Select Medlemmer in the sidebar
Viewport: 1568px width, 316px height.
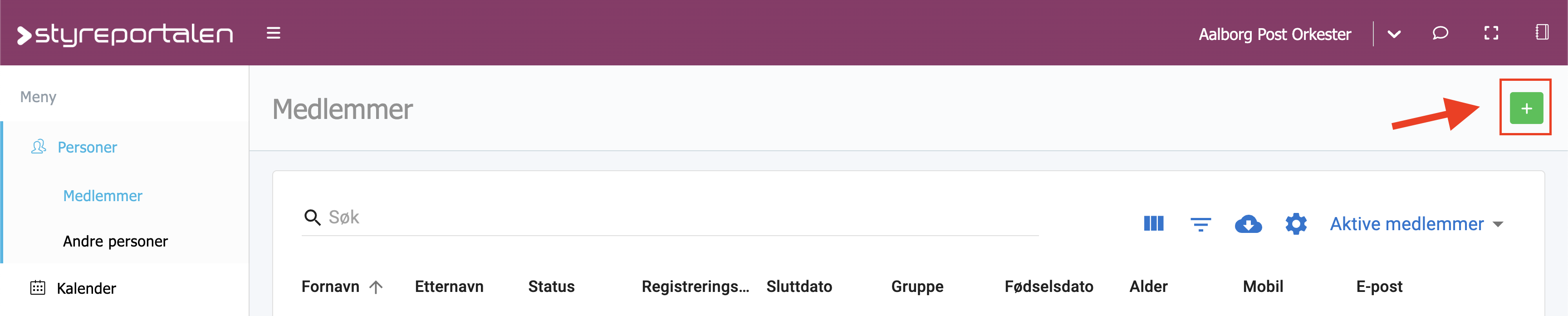point(102,196)
